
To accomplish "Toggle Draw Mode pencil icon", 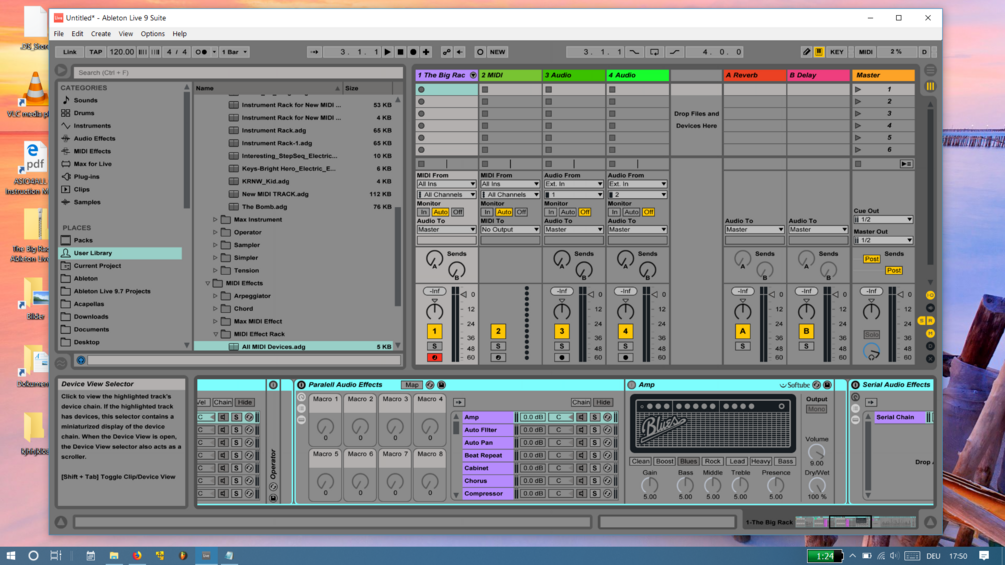I will point(806,52).
